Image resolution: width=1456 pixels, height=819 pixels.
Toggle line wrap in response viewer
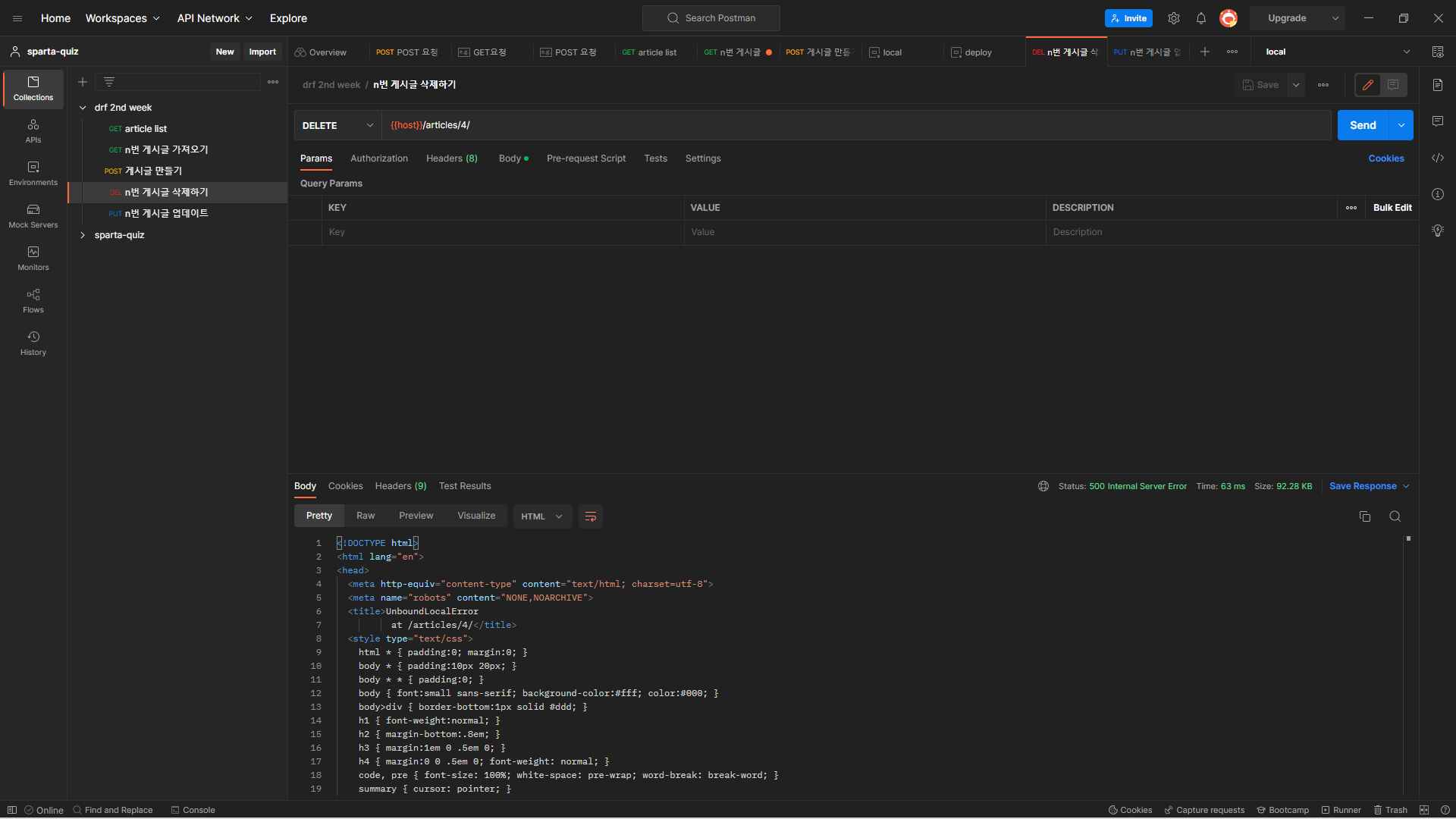[590, 516]
